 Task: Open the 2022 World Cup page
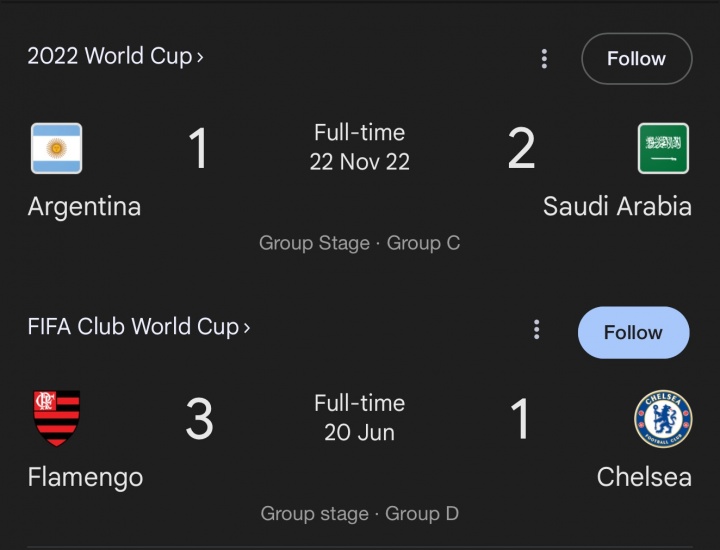tap(115, 56)
